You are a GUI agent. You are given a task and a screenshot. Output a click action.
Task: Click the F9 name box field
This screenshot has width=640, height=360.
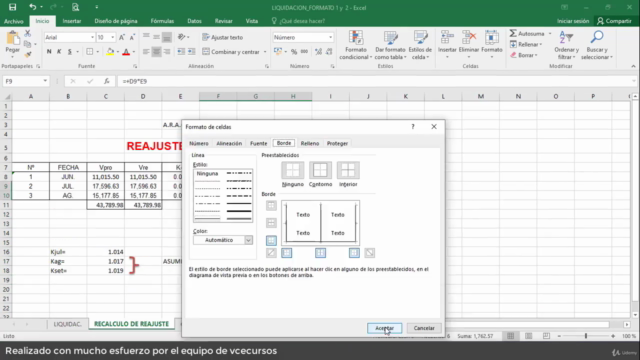[x=26, y=81]
